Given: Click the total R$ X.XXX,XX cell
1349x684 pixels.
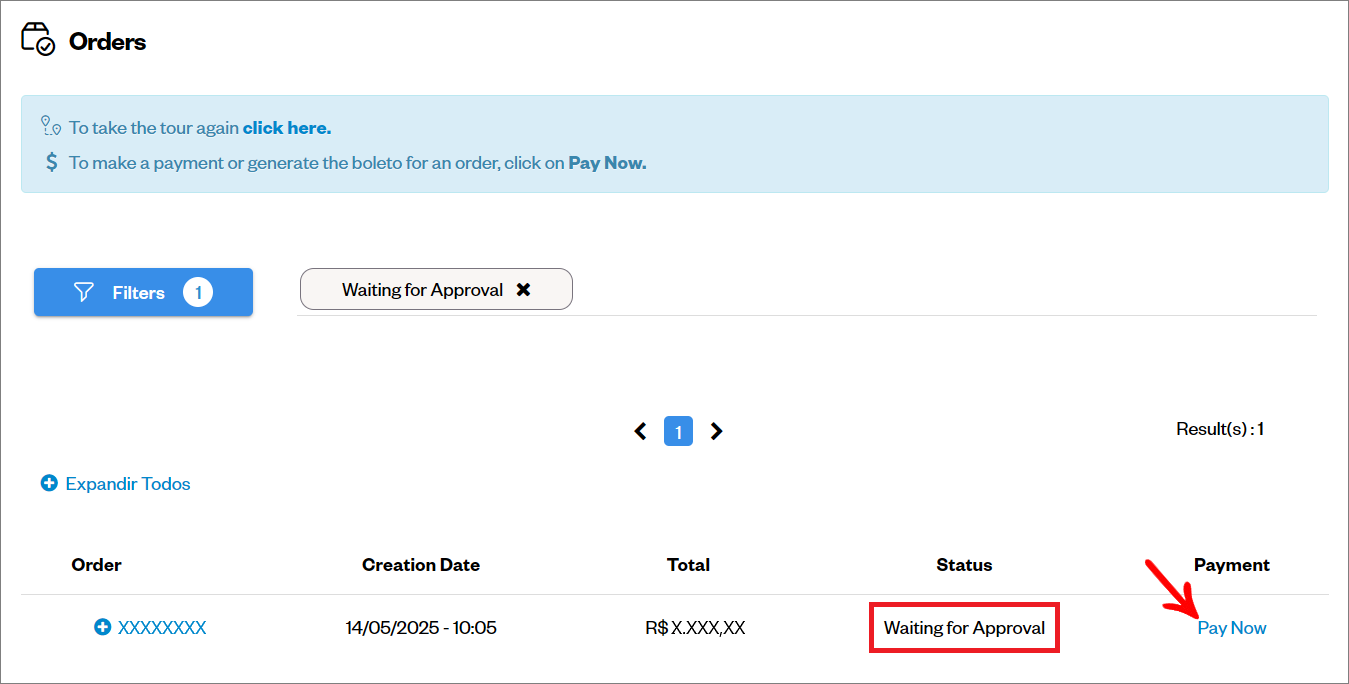Looking at the screenshot, I should [695, 628].
